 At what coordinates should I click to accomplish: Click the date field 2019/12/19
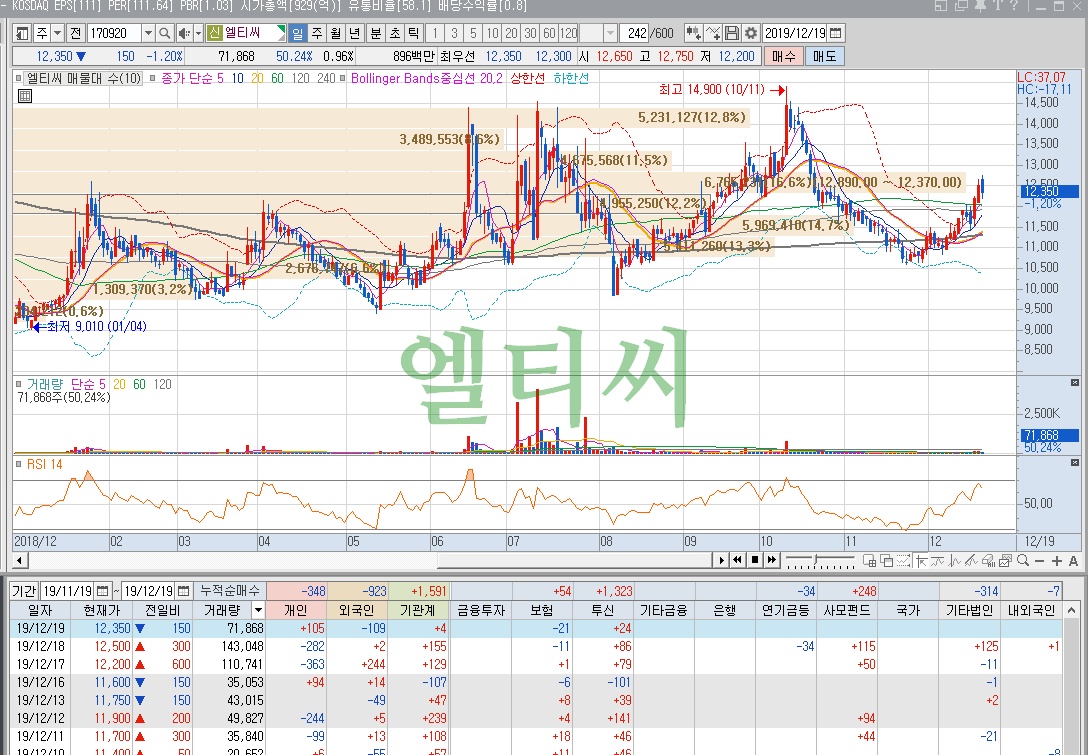click(795, 33)
